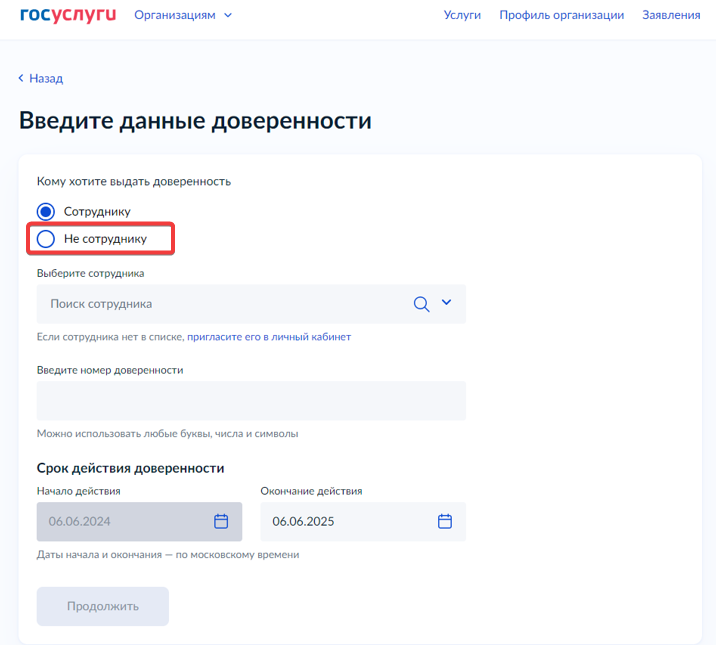
Task: Open the Госуслуги logo home page
Action: pos(68,15)
